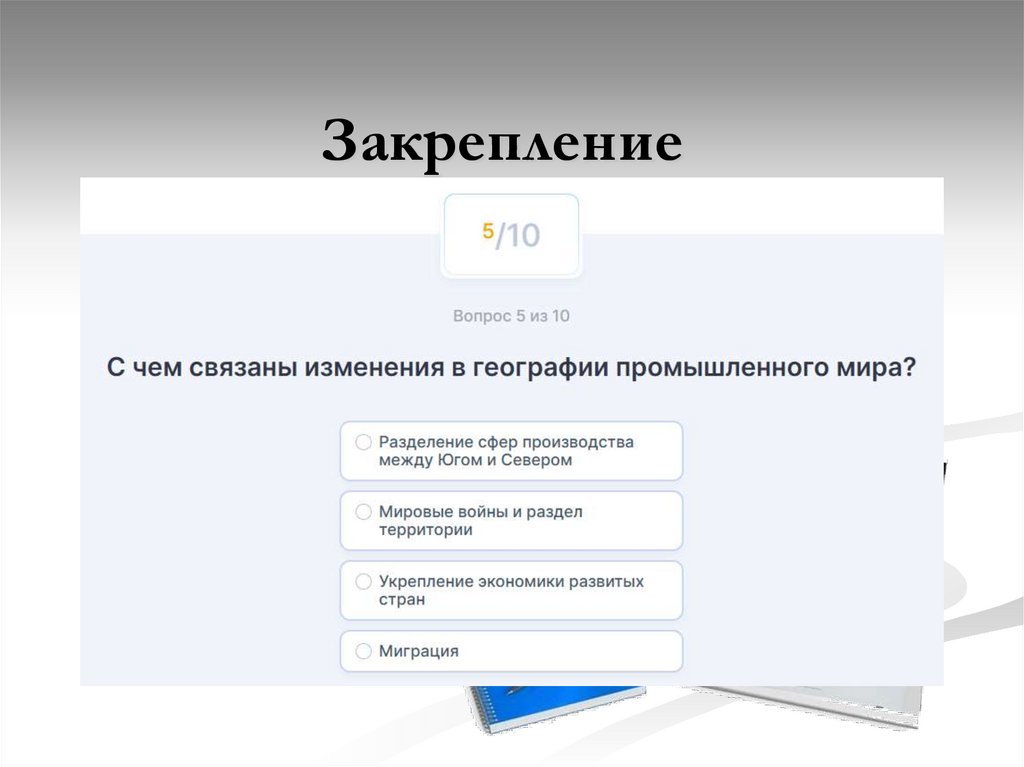
Task: Pick the option 'Укрепление экономики развитых стран'
Action: coord(510,591)
